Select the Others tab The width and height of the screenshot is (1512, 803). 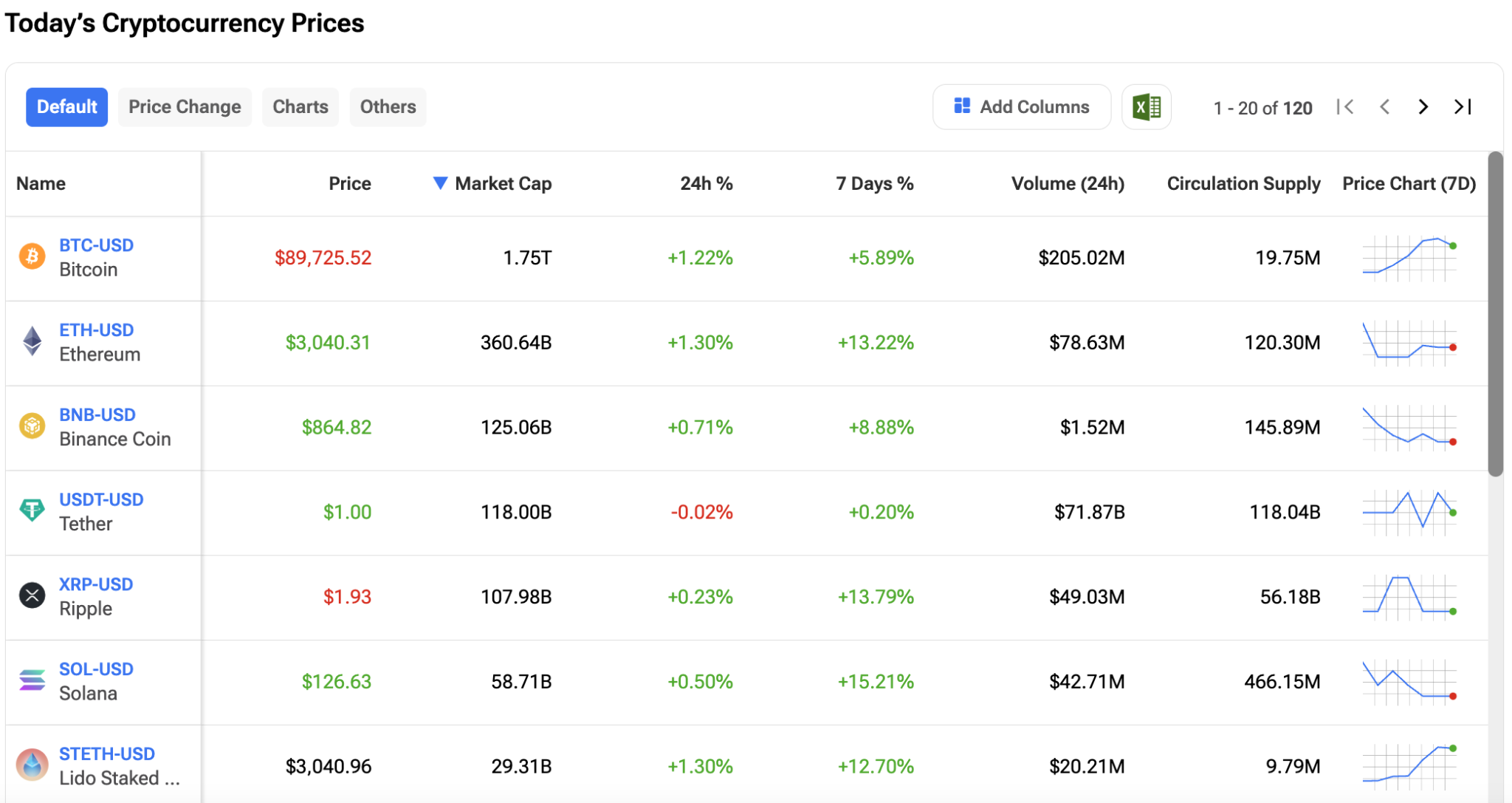(x=387, y=106)
